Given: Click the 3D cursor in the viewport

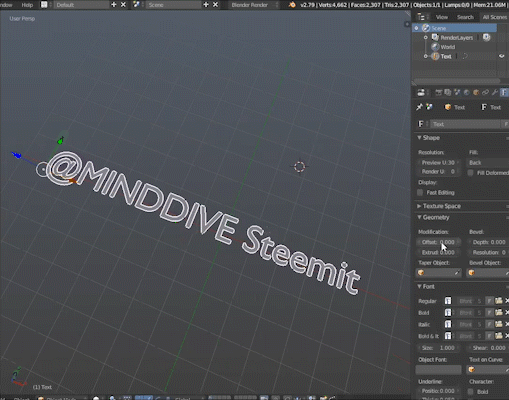Looking at the screenshot, I should 299,167.
